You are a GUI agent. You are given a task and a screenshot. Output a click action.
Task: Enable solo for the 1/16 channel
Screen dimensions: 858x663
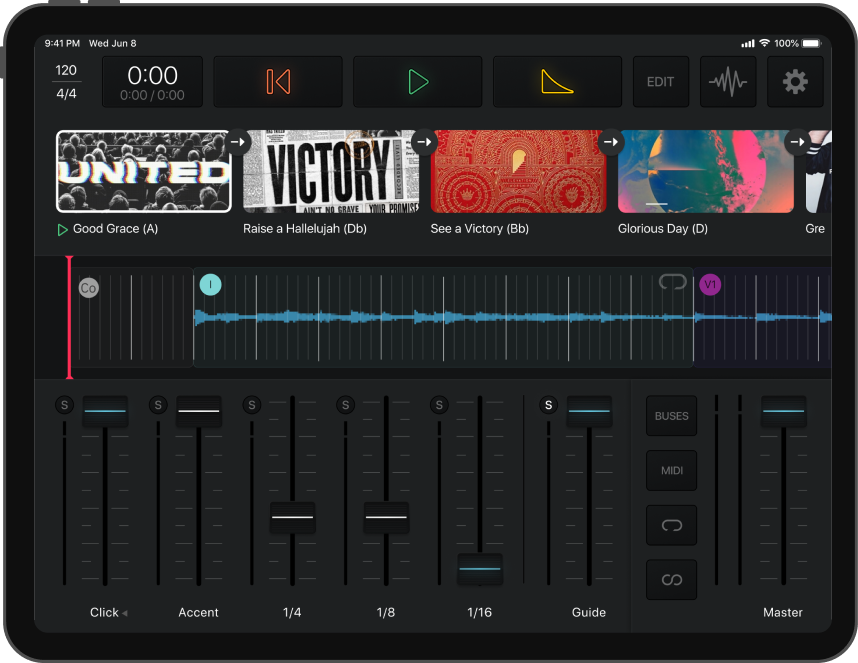(438, 405)
